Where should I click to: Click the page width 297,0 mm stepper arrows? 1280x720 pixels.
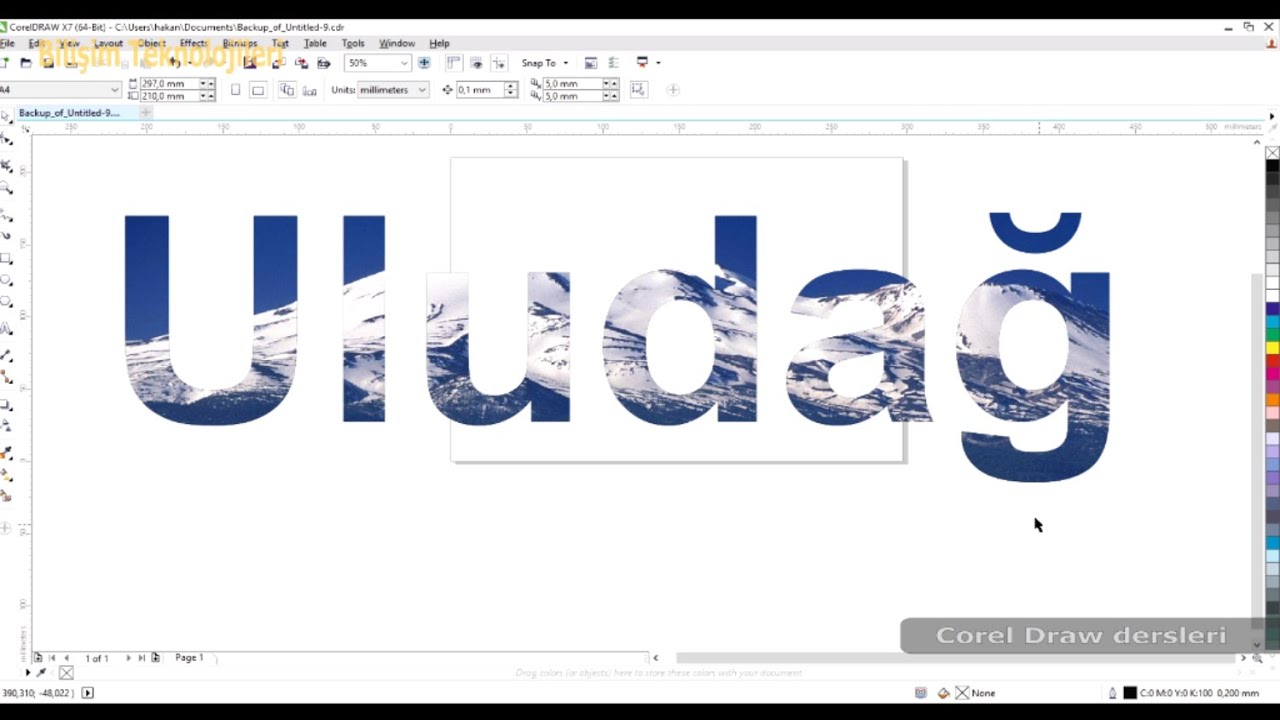tap(205, 84)
